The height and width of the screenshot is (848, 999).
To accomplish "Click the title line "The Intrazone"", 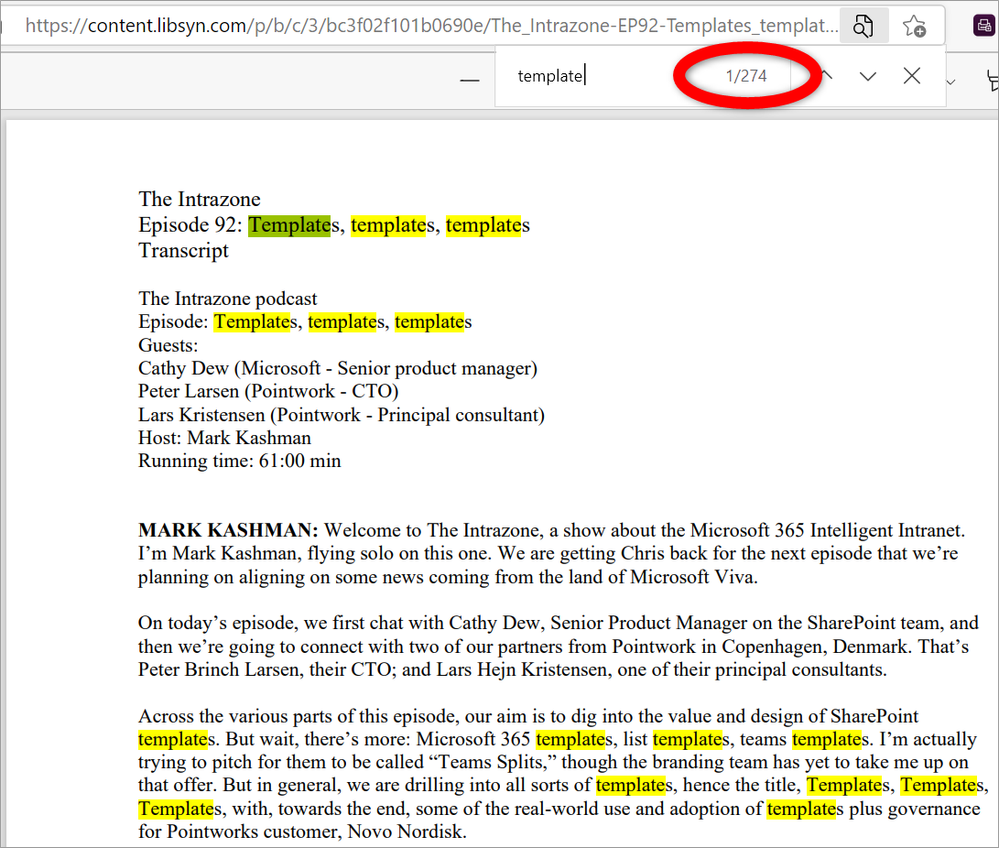I will click(199, 199).
